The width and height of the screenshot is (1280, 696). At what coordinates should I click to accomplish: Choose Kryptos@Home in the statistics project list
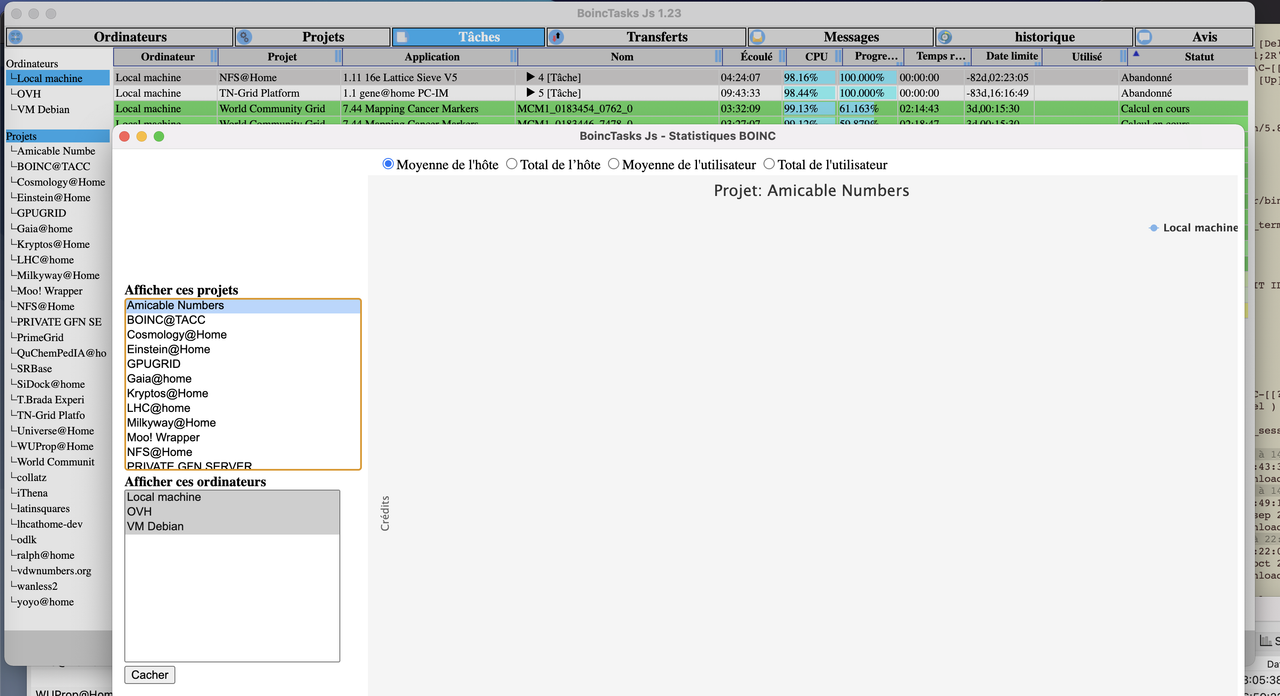(x=242, y=394)
